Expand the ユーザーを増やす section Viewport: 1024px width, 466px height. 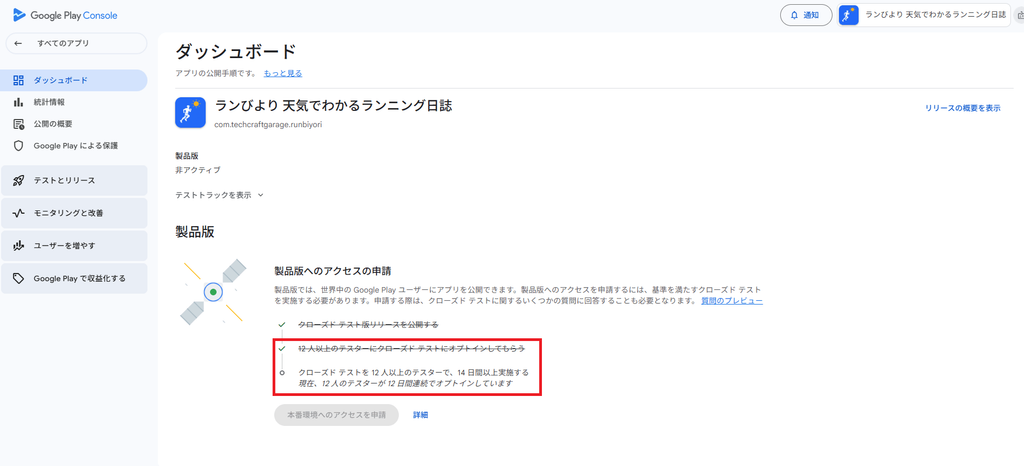pyautogui.click(x=74, y=246)
